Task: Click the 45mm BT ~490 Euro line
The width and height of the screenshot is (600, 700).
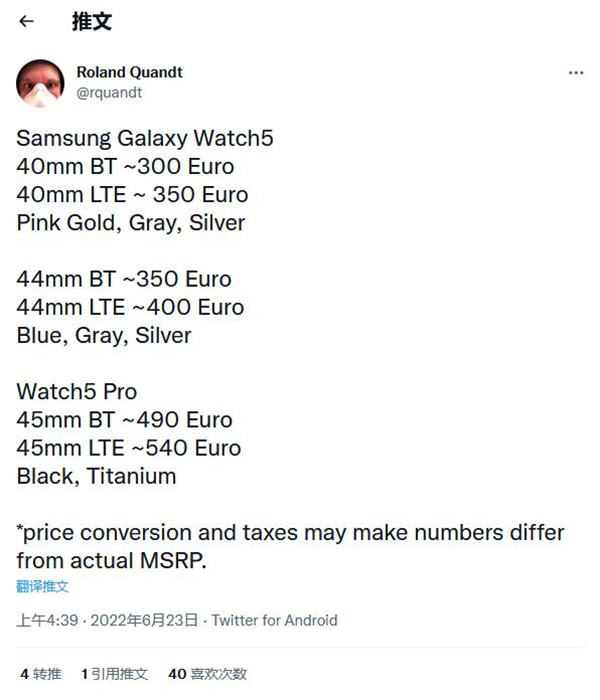Action: pos(124,419)
